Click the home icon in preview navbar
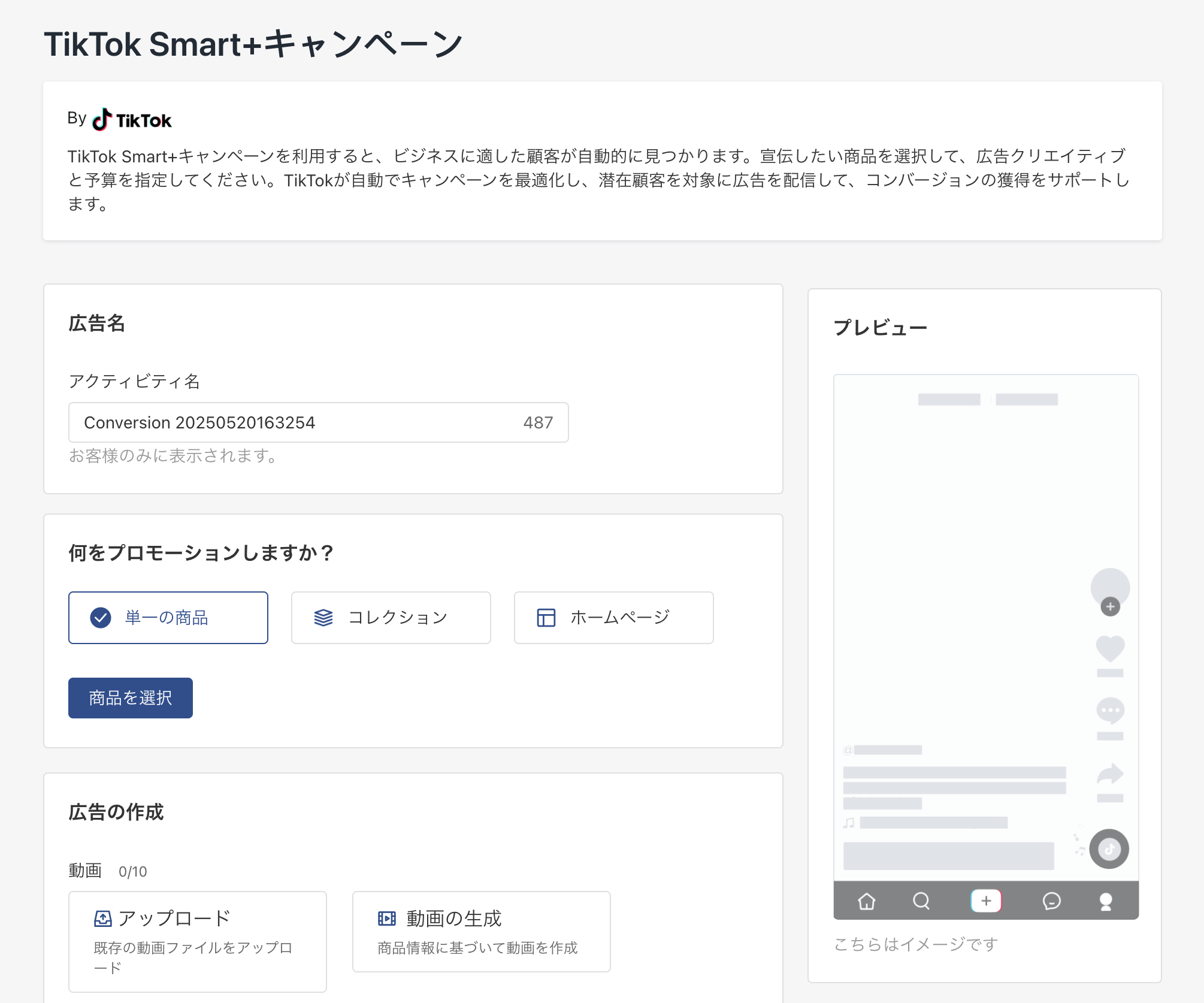The height and width of the screenshot is (1003, 1204). (866, 901)
